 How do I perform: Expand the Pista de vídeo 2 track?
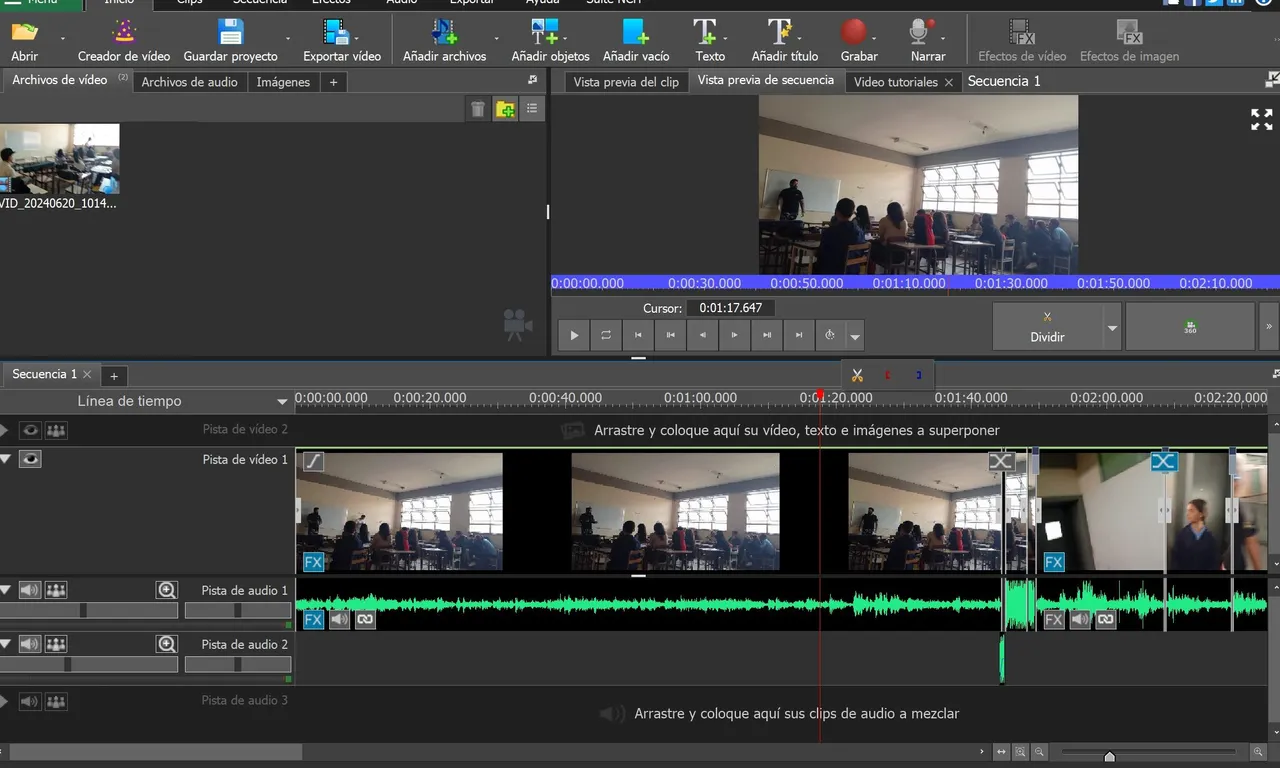(x=6, y=430)
